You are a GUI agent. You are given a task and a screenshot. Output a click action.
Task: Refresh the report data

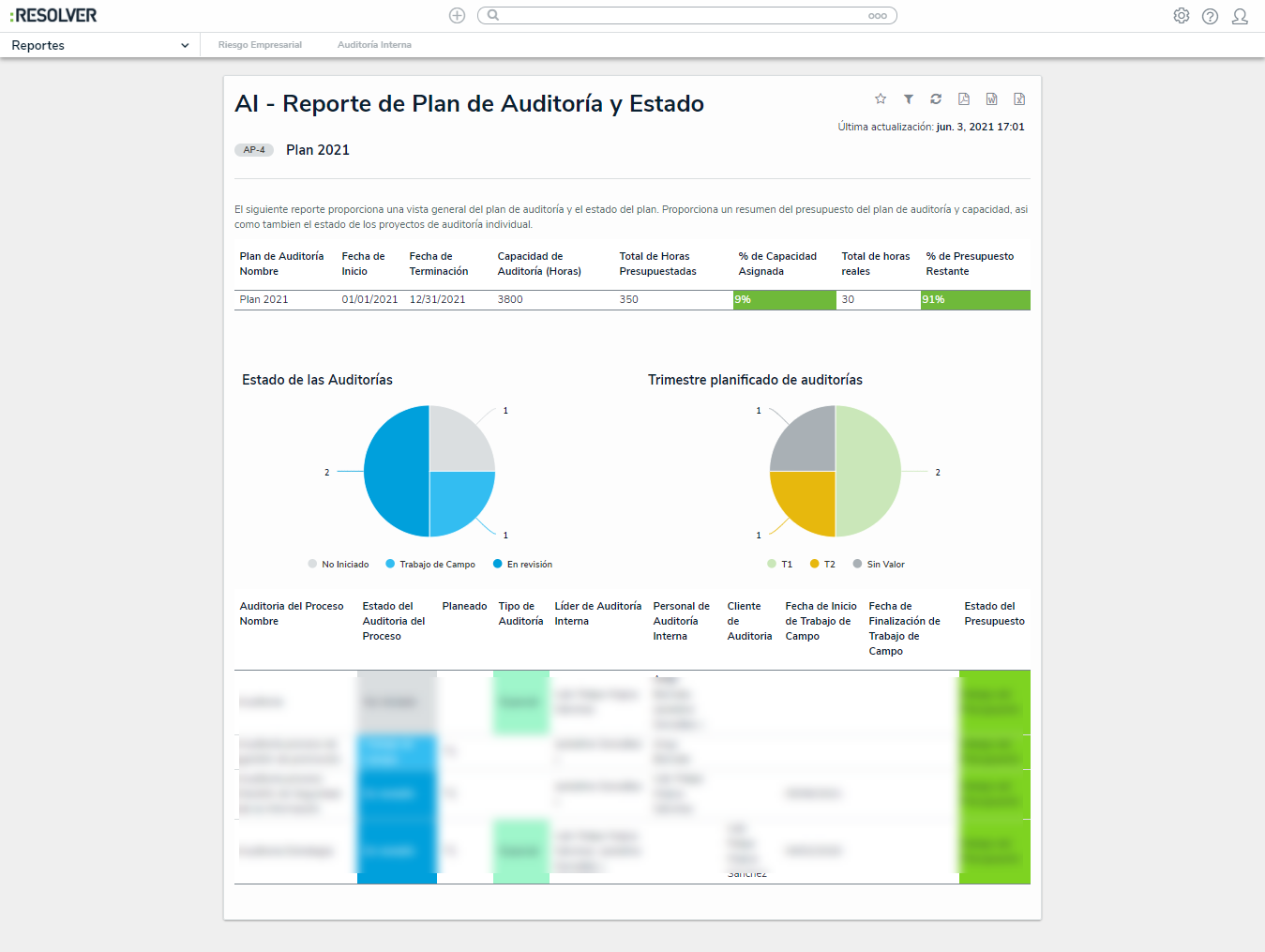coord(936,98)
